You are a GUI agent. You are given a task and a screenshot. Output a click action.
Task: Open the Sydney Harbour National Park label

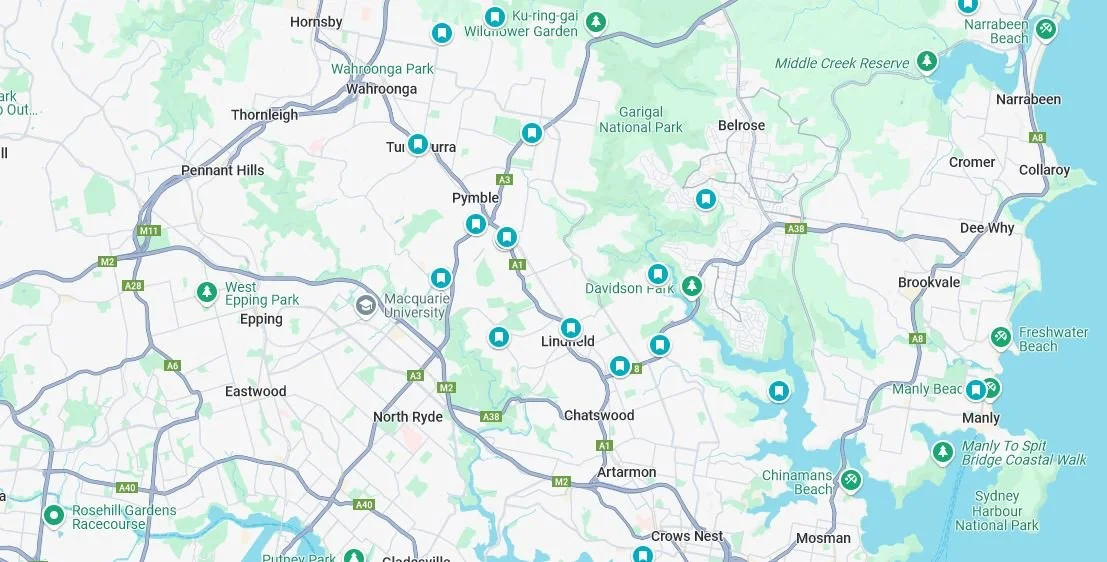[x=997, y=510]
